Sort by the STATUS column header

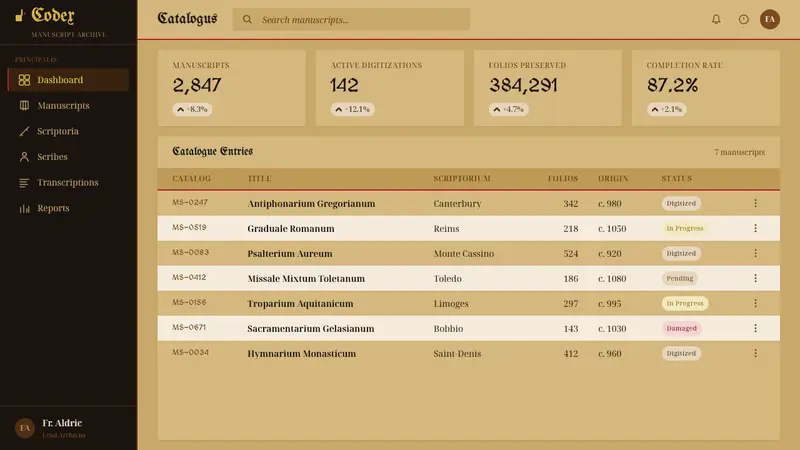(677, 179)
